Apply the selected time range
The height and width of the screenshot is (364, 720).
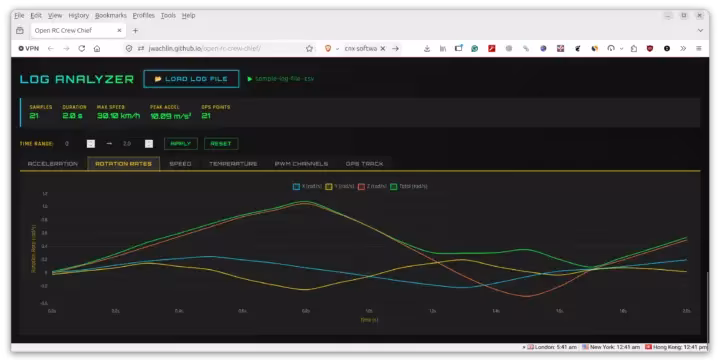181,144
